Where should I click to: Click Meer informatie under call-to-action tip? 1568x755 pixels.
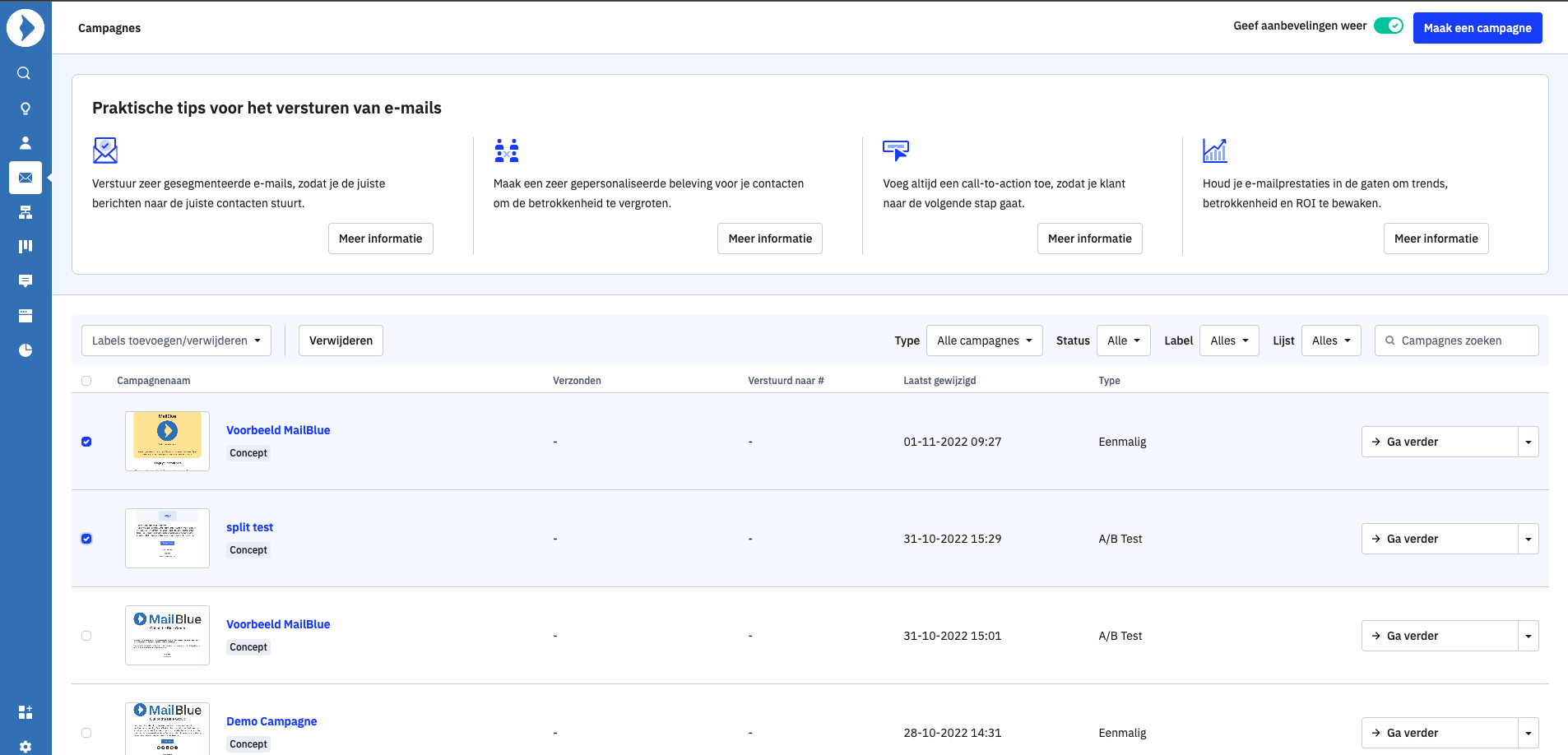tap(1090, 239)
